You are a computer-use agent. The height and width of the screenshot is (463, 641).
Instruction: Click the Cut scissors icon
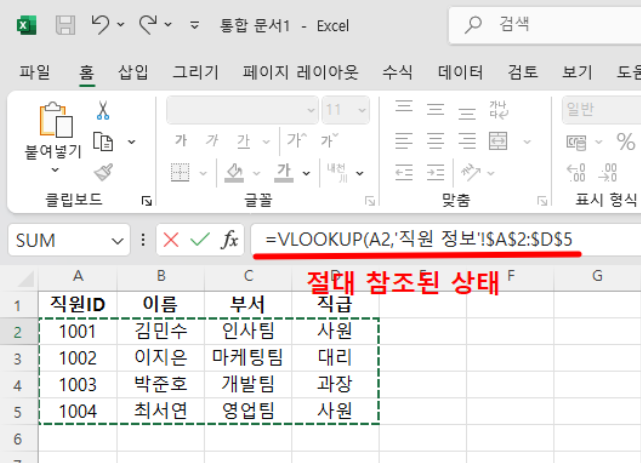103,111
